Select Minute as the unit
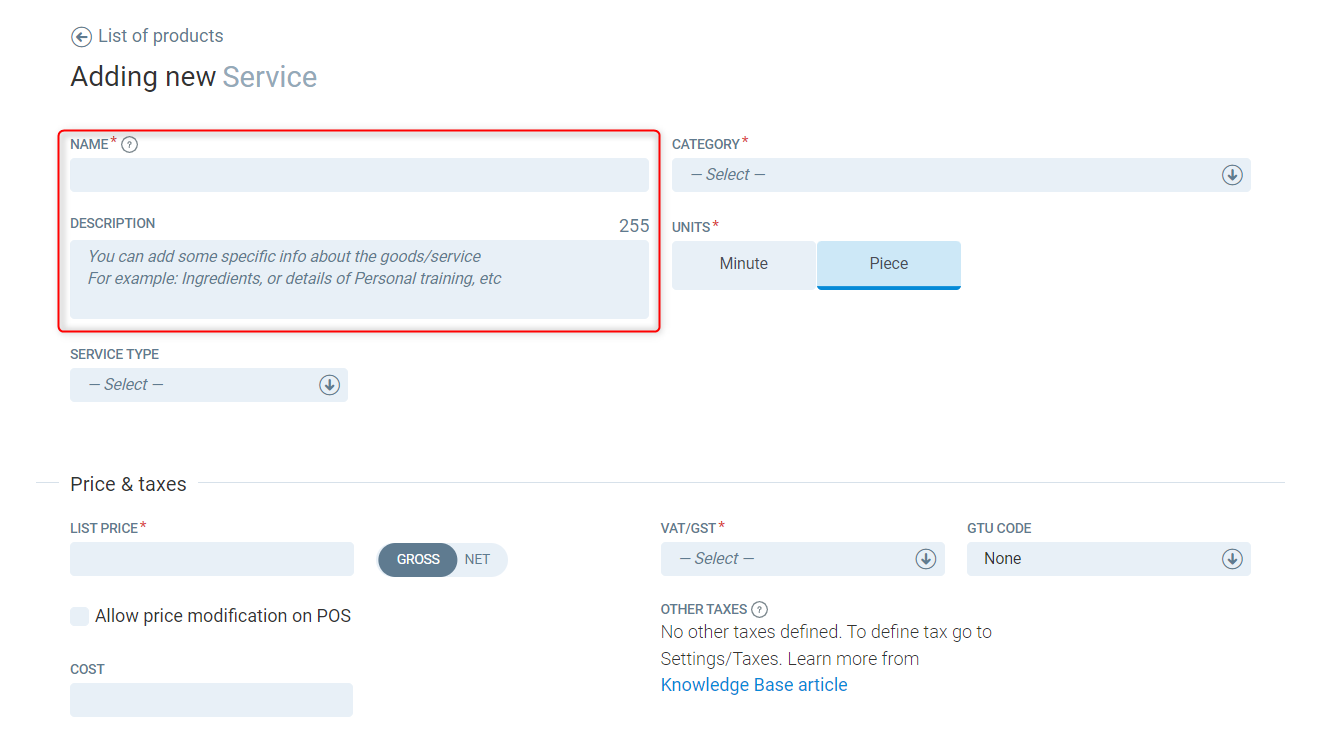The height and width of the screenshot is (752, 1322). (743, 264)
